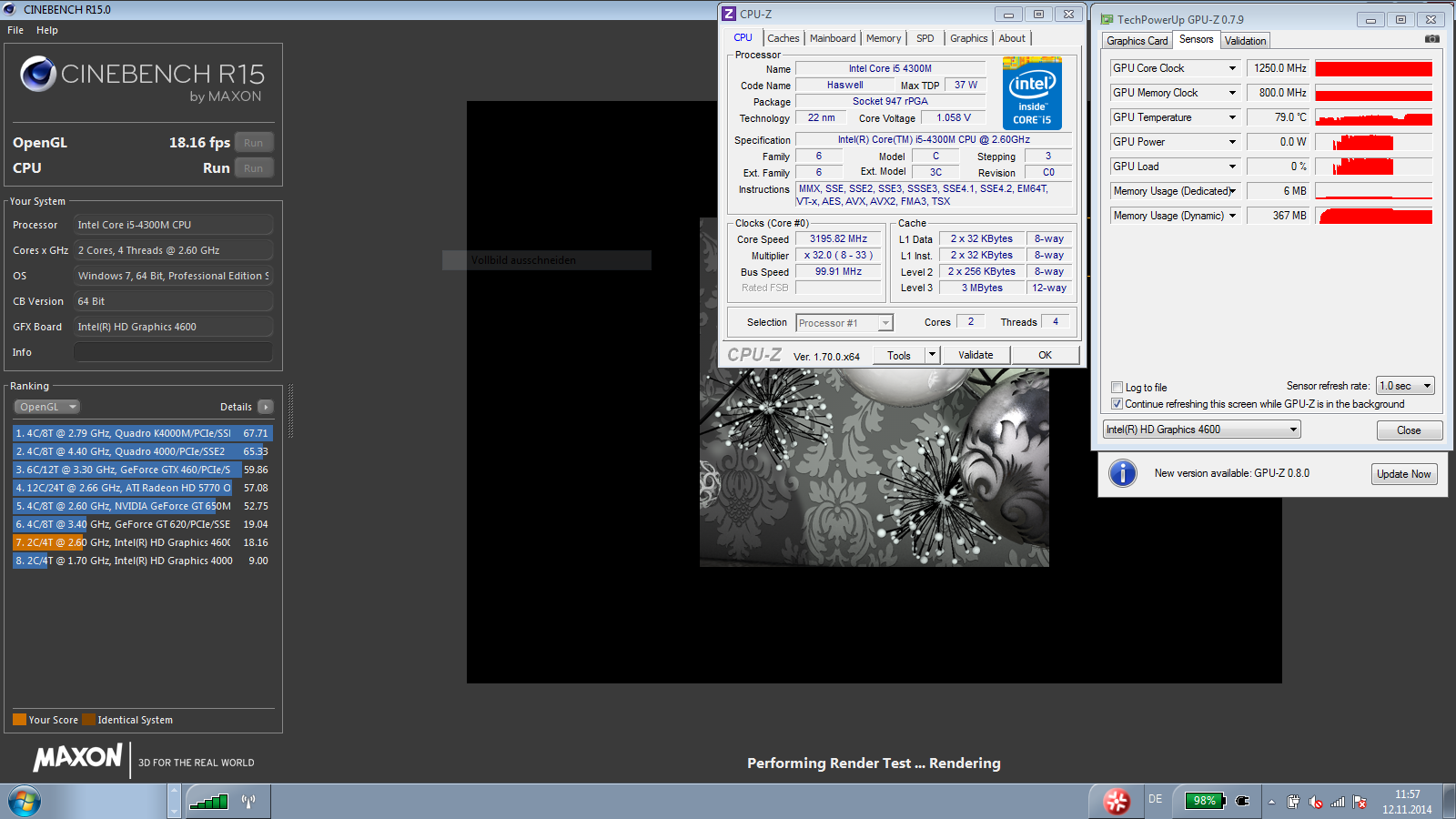Click the Run button in the OpenGL row
The image size is (1456, 819).
point(254,143)
